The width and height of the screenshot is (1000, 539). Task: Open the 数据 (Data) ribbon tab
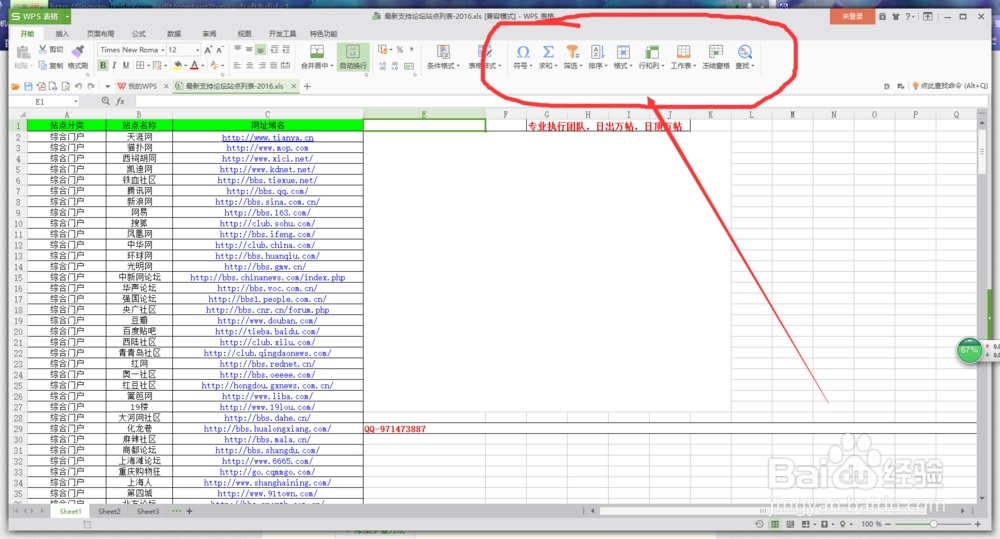pyautogui.click(x=173, y=34)
